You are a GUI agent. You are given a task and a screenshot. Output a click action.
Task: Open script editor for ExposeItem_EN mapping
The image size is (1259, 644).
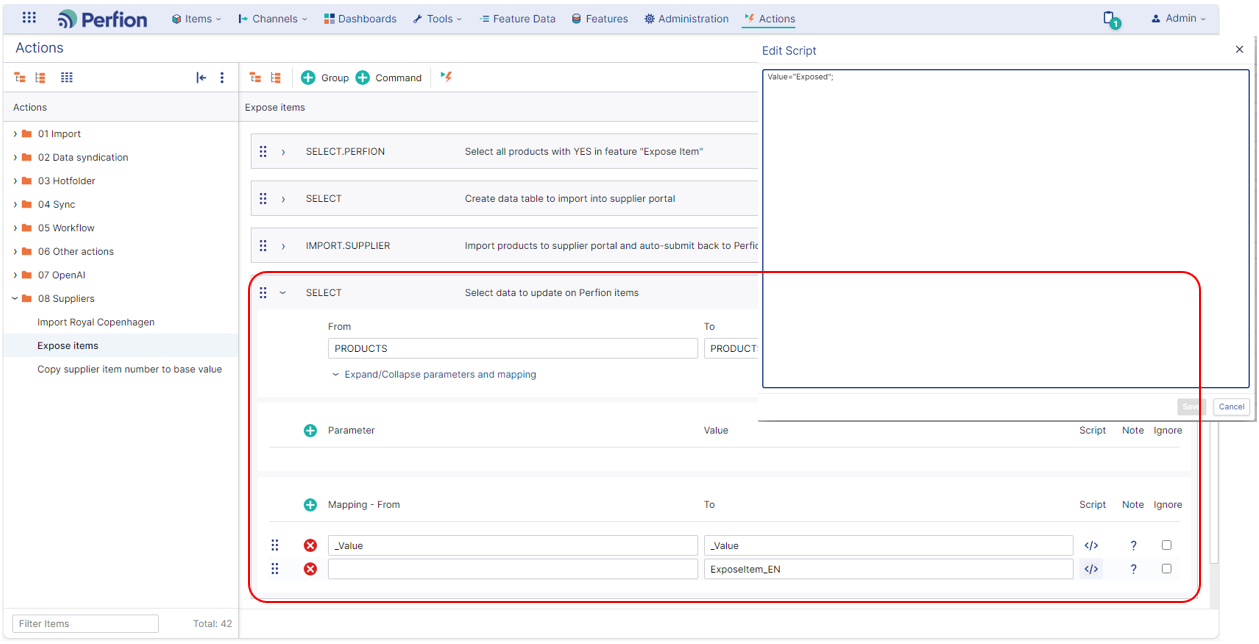click(x=1091, y=569)
